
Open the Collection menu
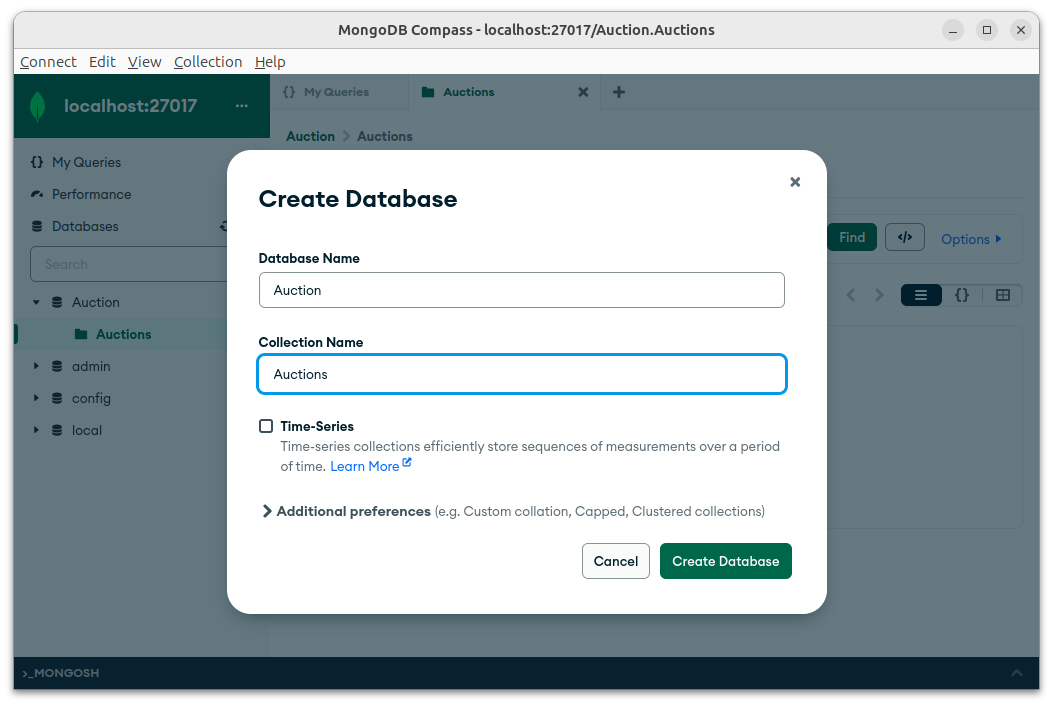click(x=208, y=62)
